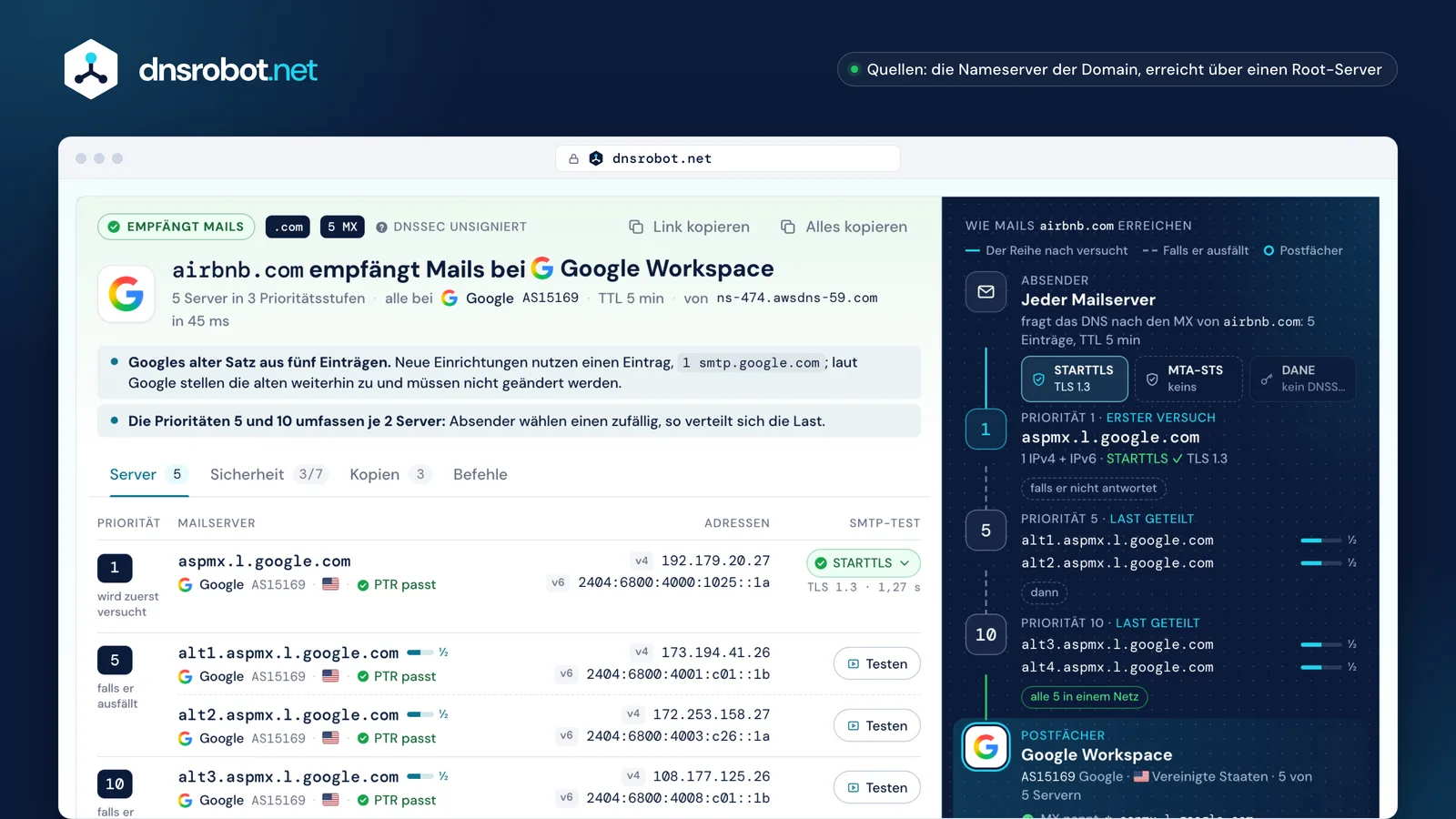The width and height of the screenshot is (1456, 819).
Task: Click the nameserver ns-474.awsdns-59.com
Action: 797,298
